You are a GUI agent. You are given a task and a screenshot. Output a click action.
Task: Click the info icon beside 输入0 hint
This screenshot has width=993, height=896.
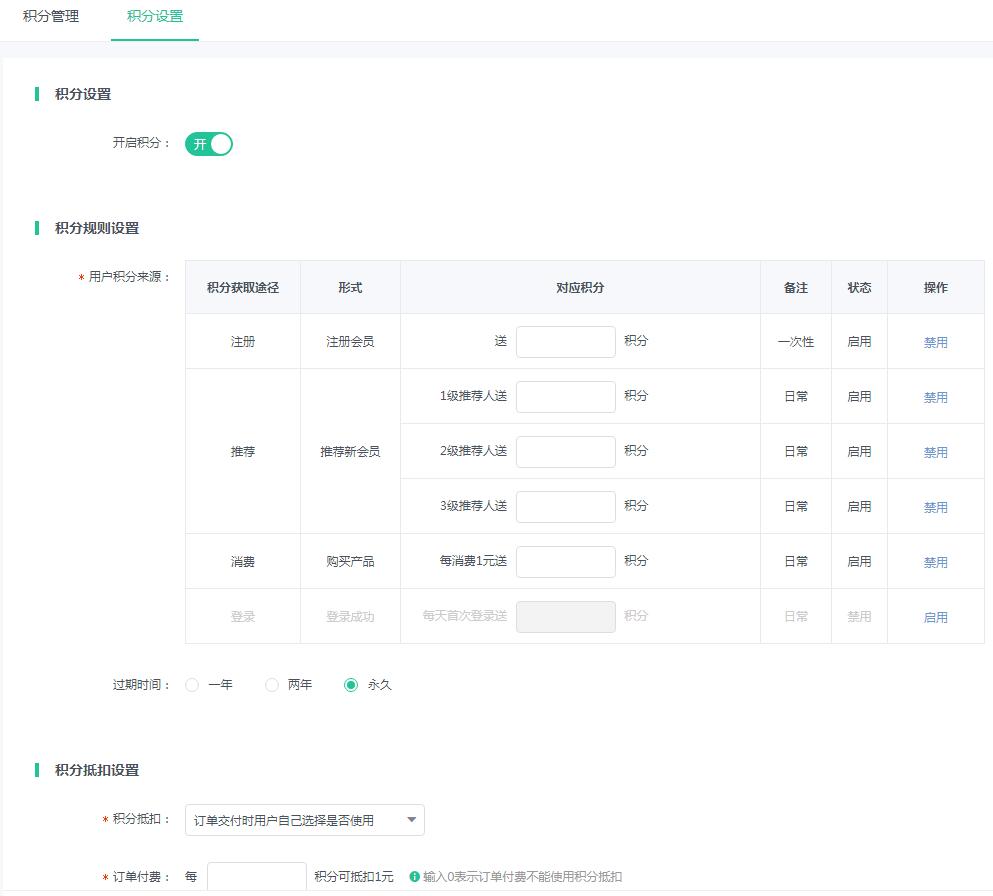pos(415,877)
